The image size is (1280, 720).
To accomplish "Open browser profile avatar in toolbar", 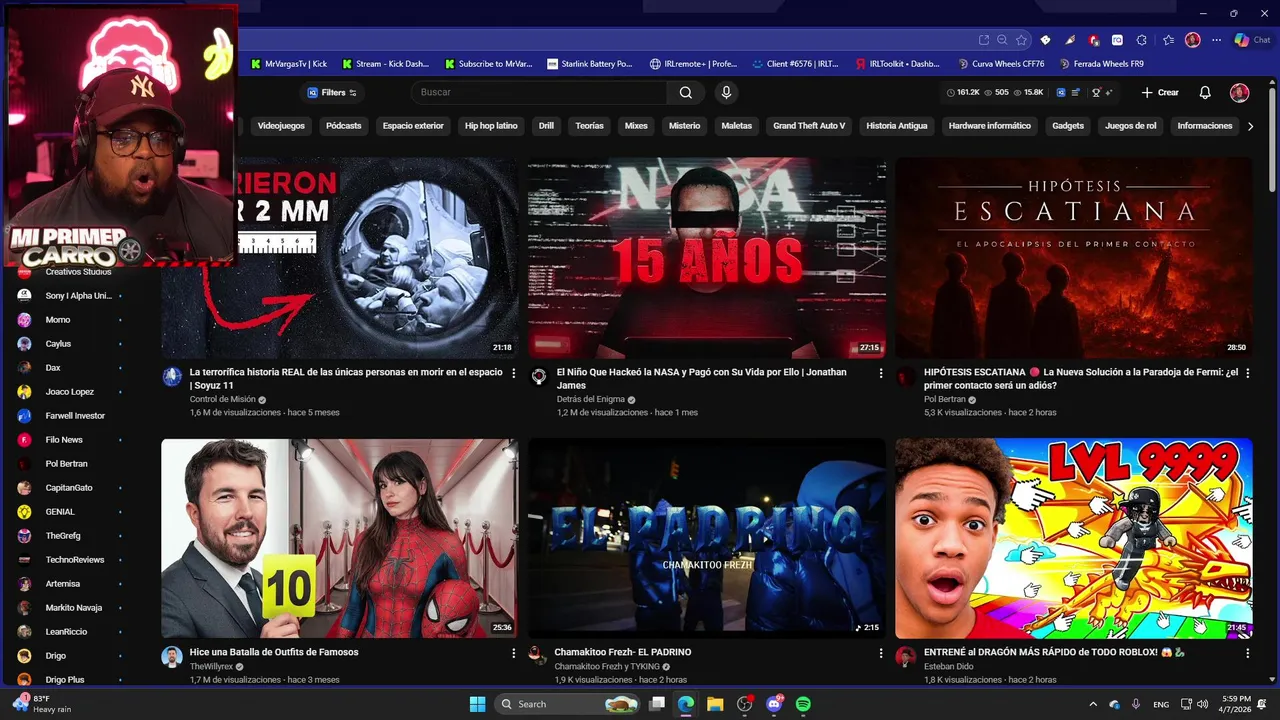I will (x=1192, y=40).
